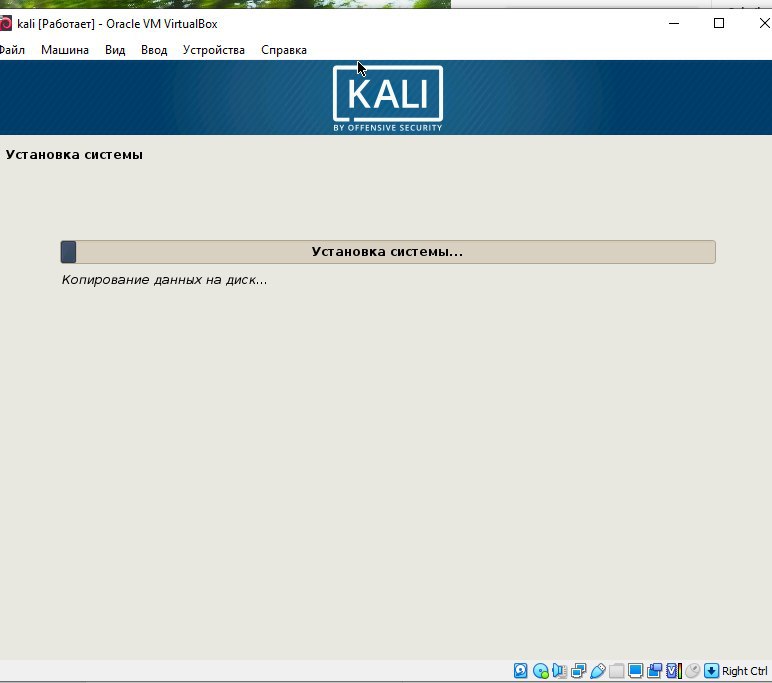Click the recording status icon
This screenshot has width=772, height=683.
coord(654,670)
